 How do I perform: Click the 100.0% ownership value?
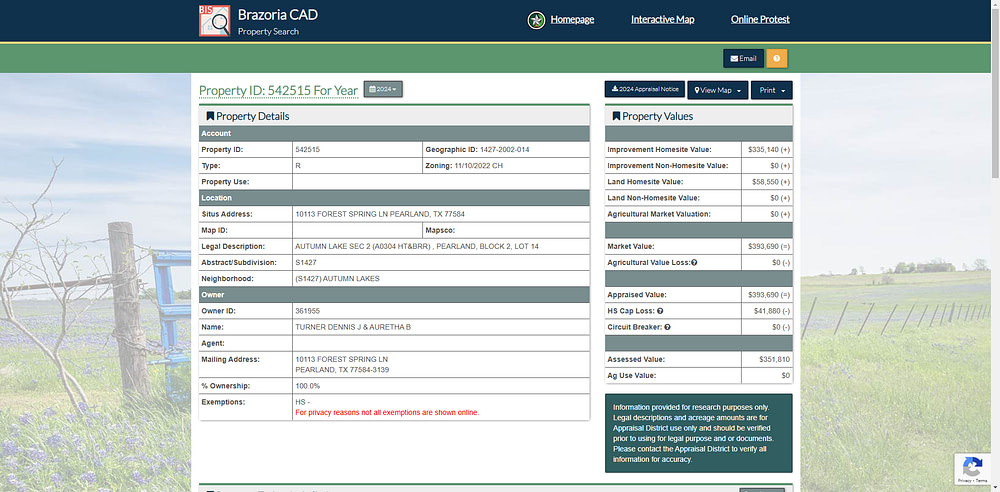click(307, 386)
